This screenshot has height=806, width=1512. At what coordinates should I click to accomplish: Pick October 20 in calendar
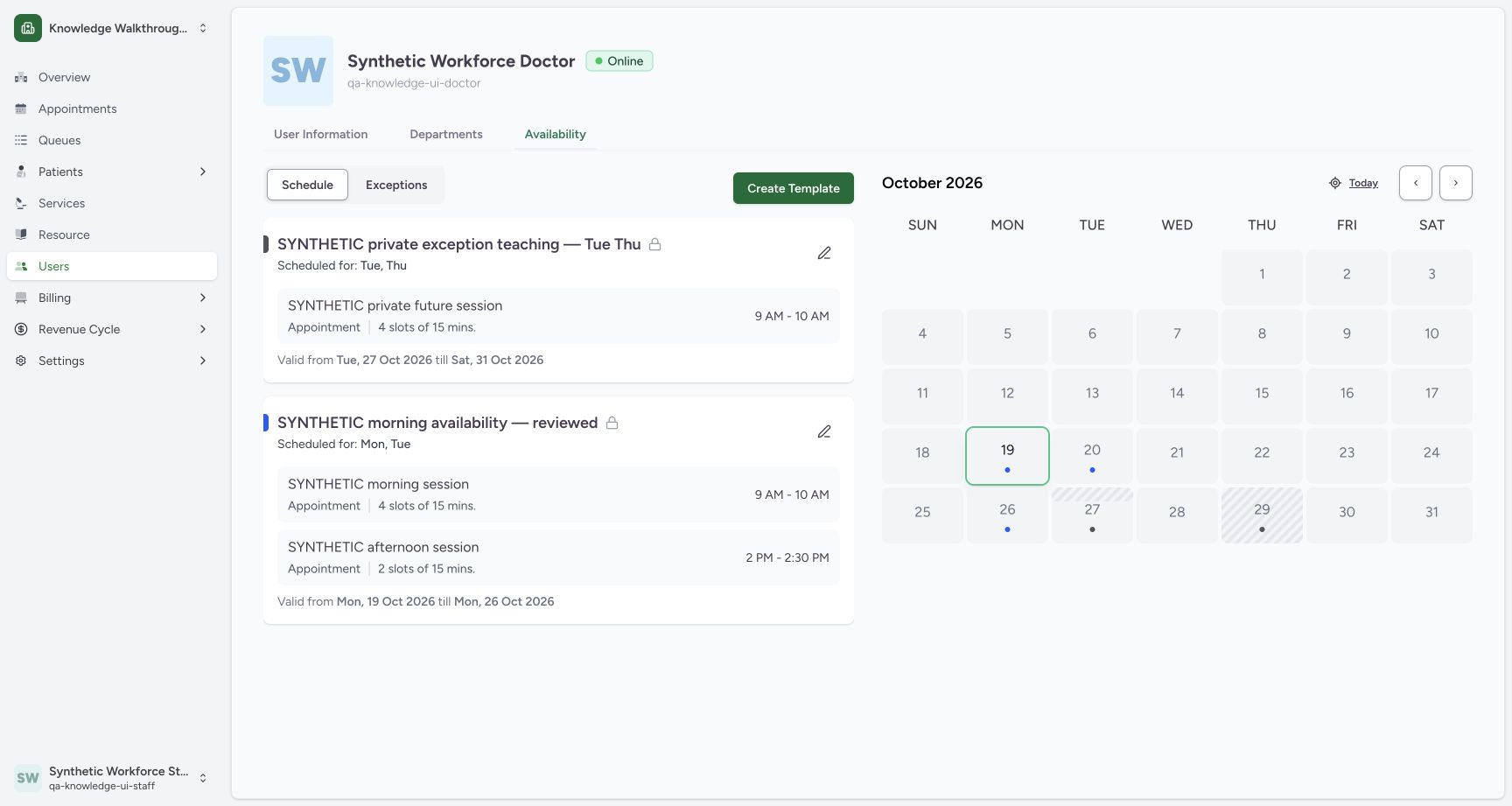[x=1092, y=456]
